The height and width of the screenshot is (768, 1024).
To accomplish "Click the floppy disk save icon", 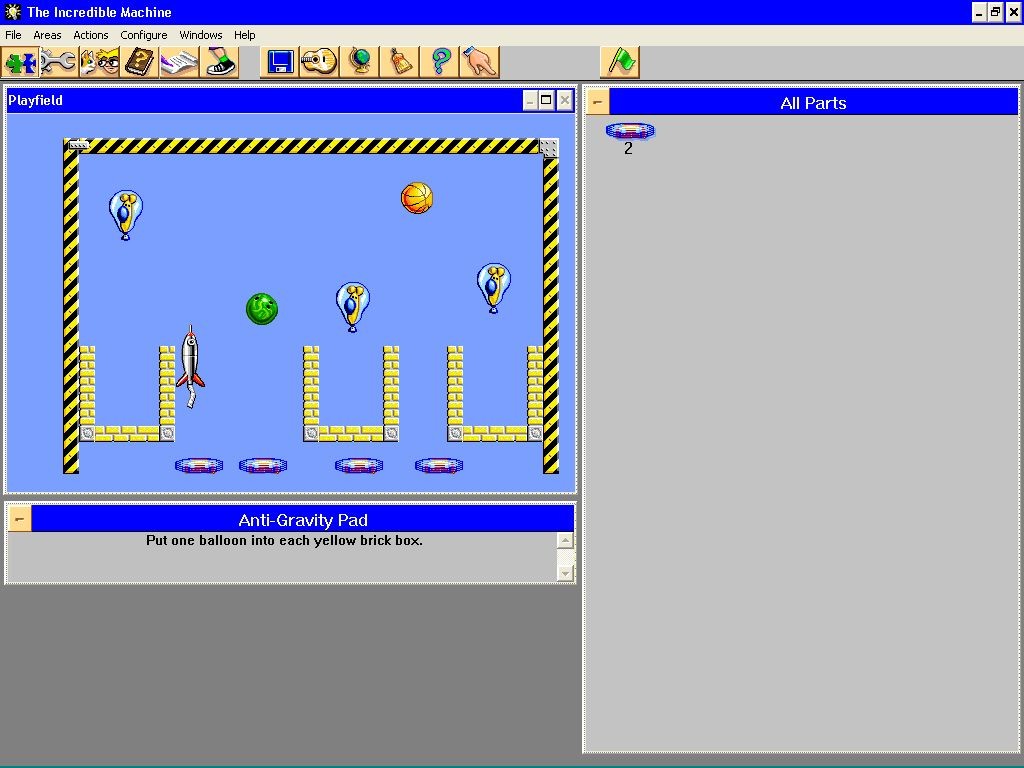I will (x=280, y=63).
